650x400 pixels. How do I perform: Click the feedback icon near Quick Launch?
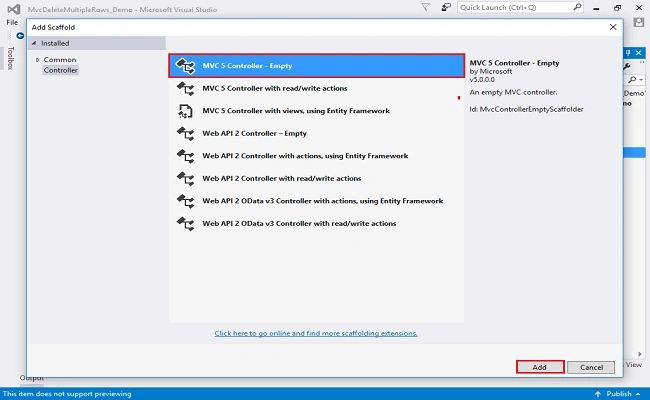(x=446, y=7)
